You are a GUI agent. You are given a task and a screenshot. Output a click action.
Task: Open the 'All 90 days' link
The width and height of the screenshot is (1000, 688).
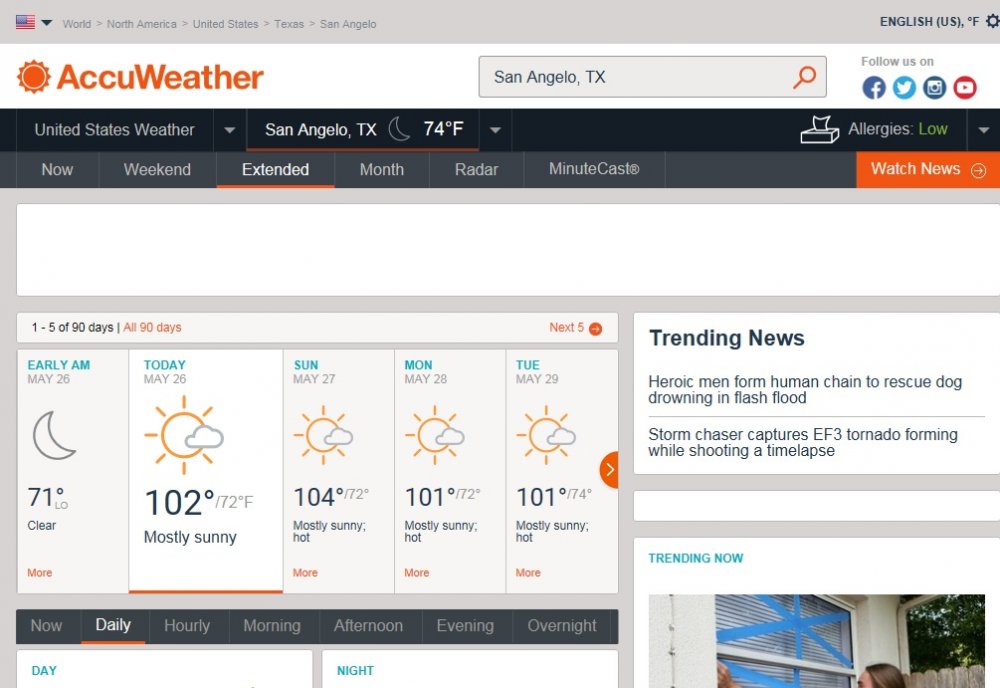tap(152, 328)
